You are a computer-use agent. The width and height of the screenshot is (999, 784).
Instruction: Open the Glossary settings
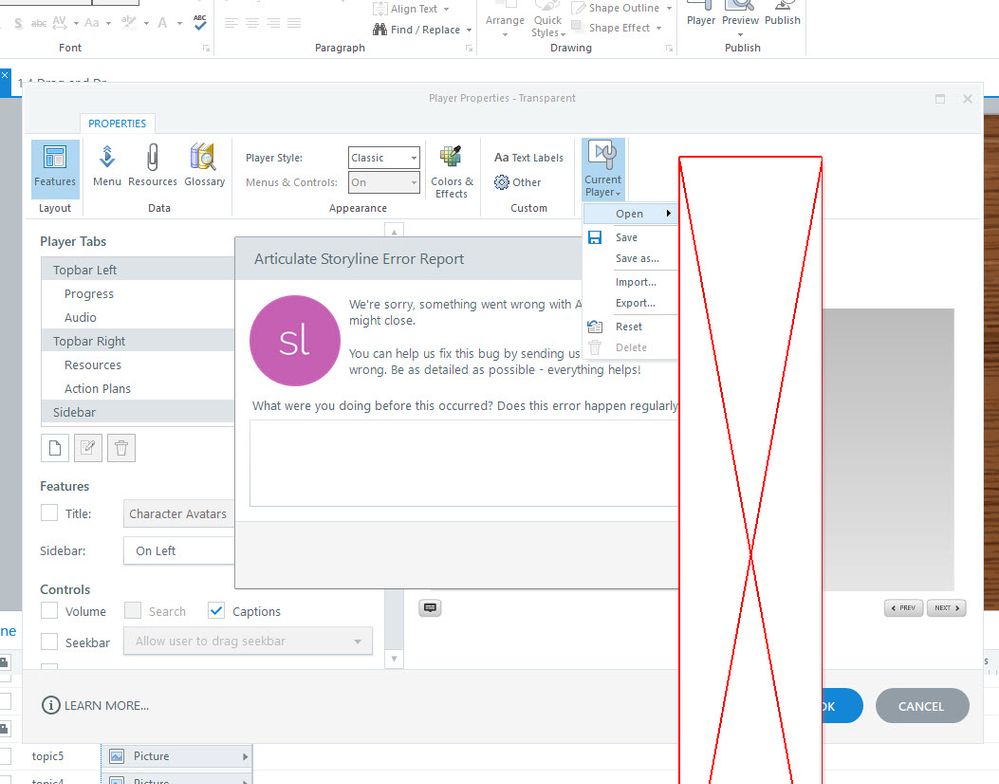[x=204, y=166]
